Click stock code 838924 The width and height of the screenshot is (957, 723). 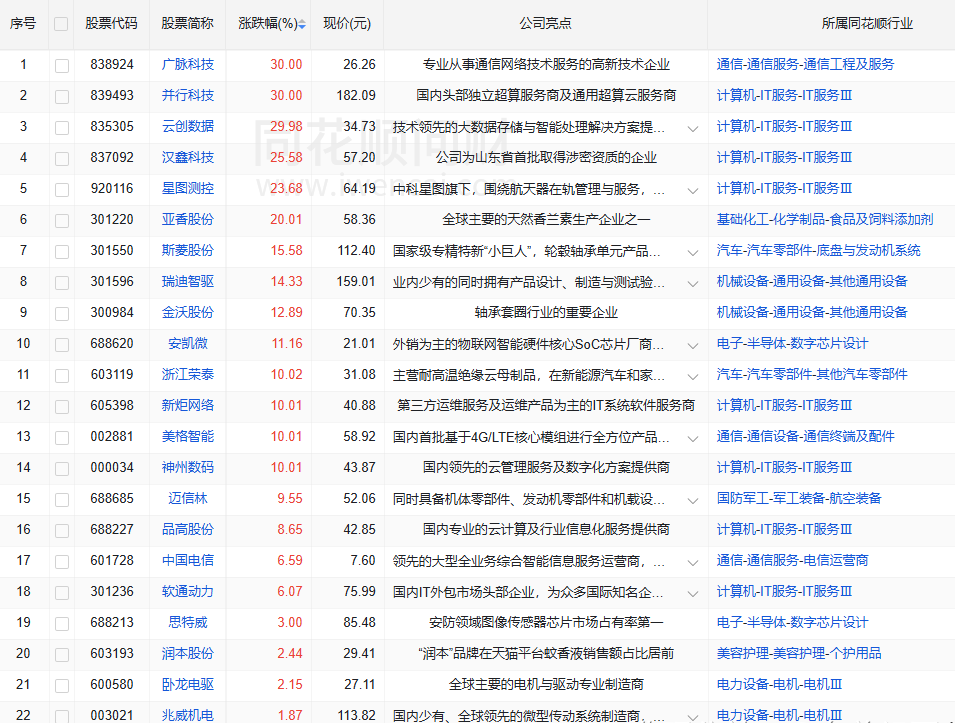pos(112,64)
